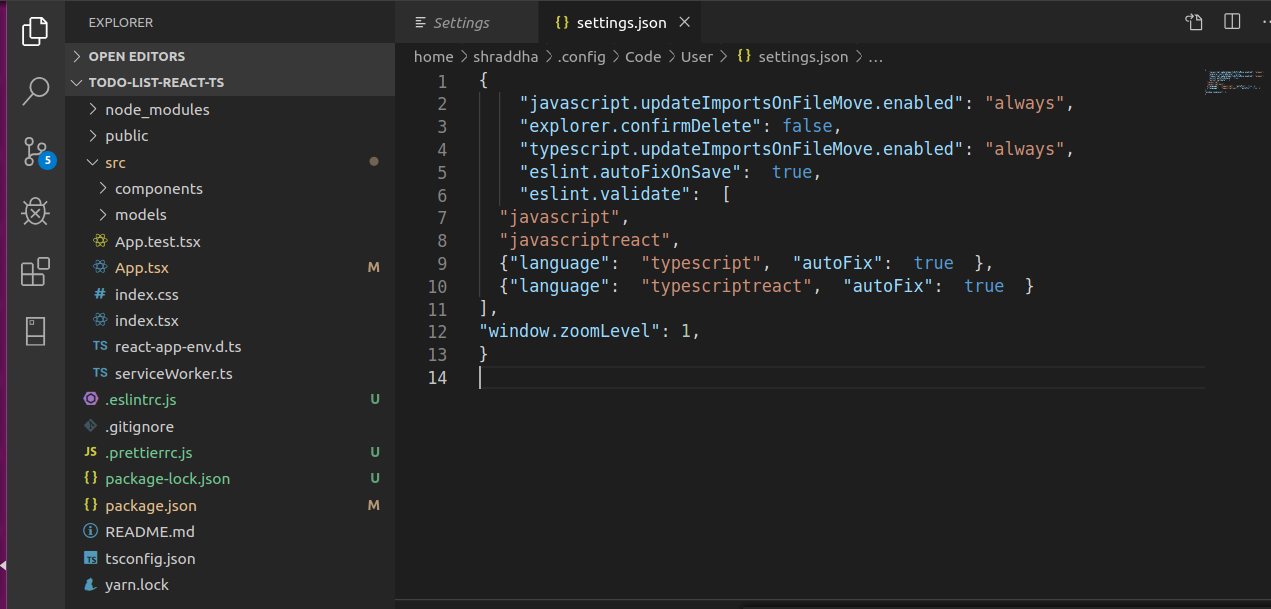The width and height of the screenshot is (1271, 609).
Task: Open the Source Control view showing 5 changes
Action: [x=35, y=151]
